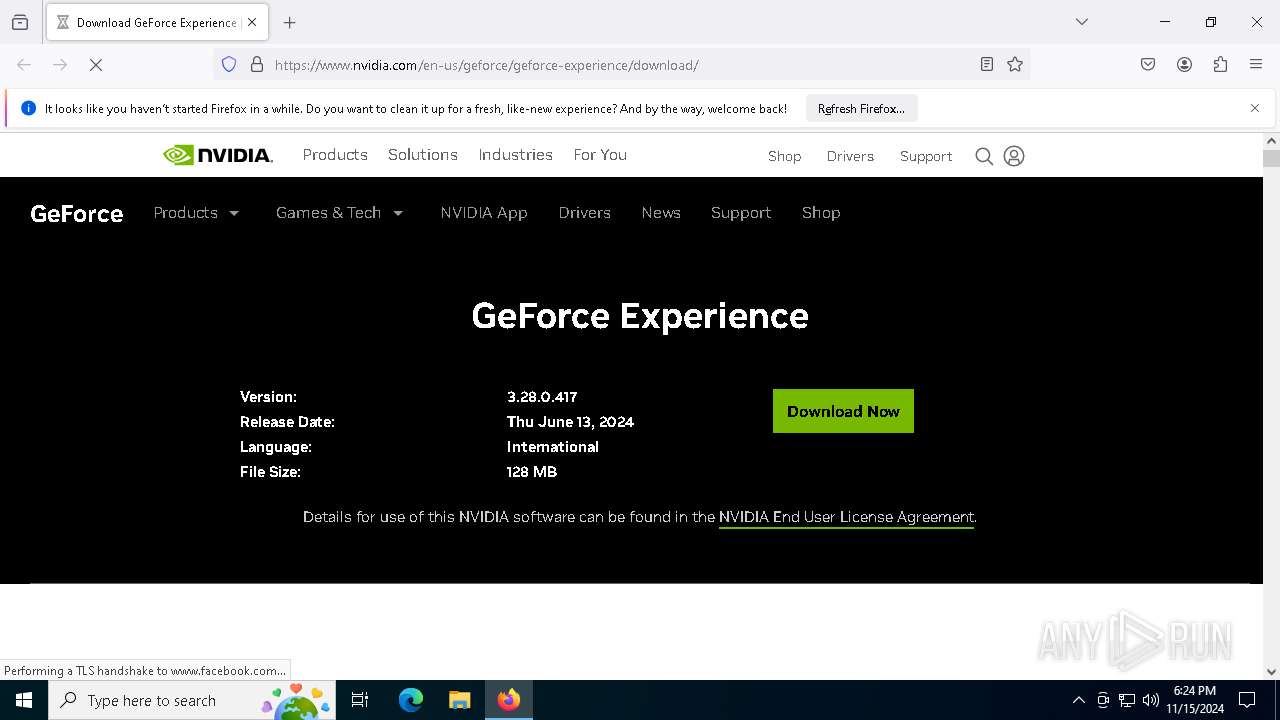Open GeForce Drivers page
The height and width of the screenshot is (720, 1280).
point(585,213)
